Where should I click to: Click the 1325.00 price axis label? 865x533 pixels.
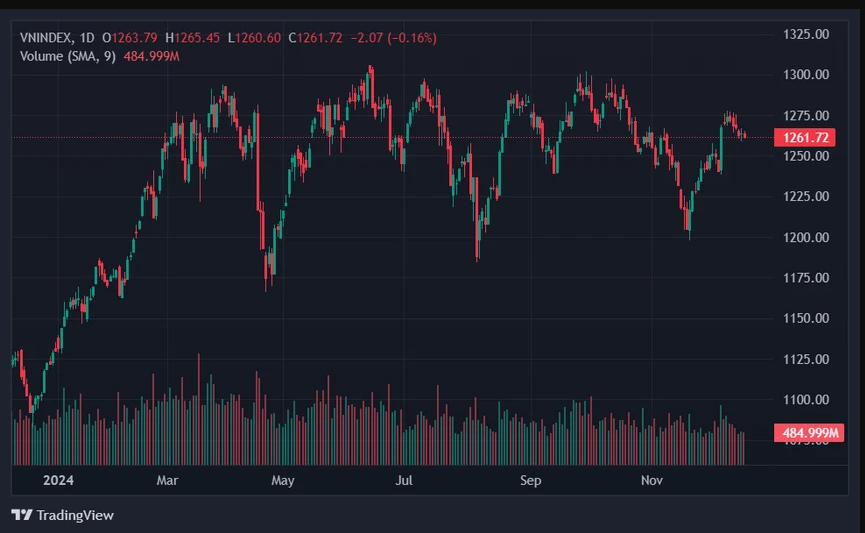click(x=806, y=34)
